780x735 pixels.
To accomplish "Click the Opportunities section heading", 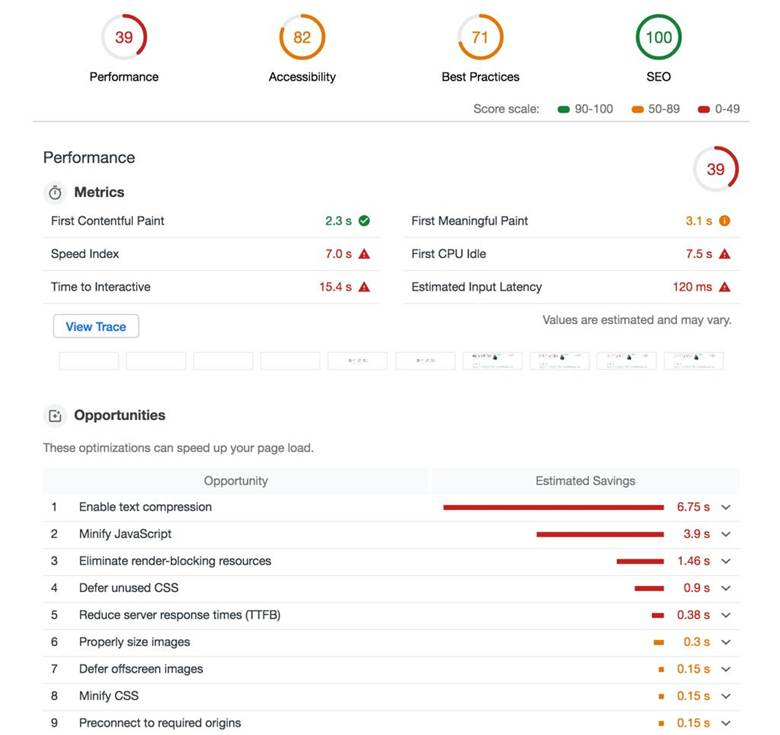I will [x=119, y=416].
